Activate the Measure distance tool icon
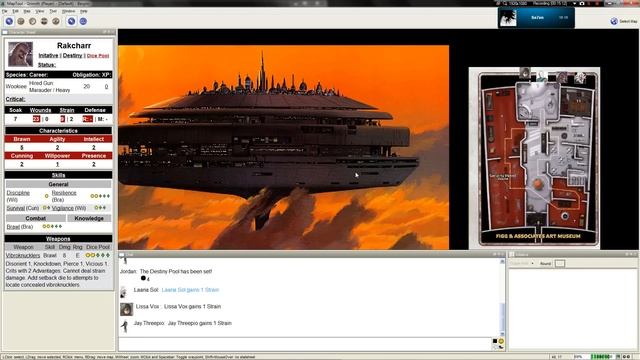 [83, 21]
